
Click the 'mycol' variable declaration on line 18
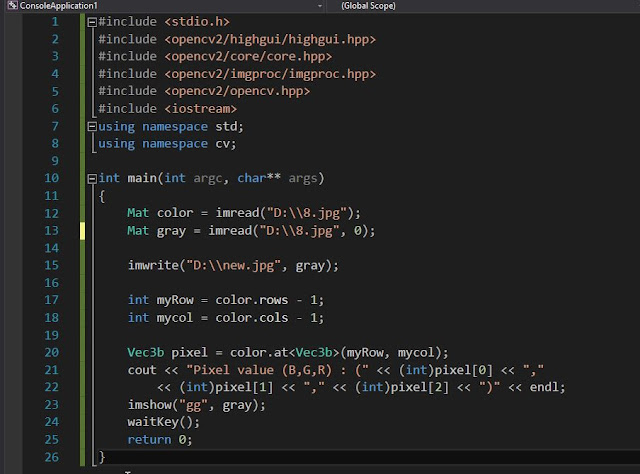pyautogui.click(x=175, y=318)
